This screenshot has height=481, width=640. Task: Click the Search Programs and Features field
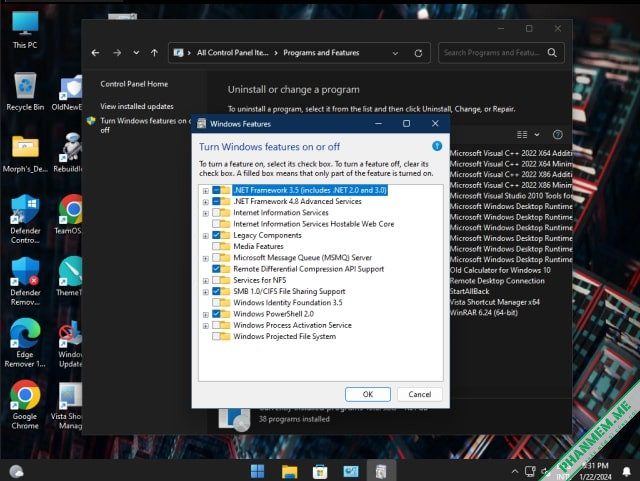point(492,53)
